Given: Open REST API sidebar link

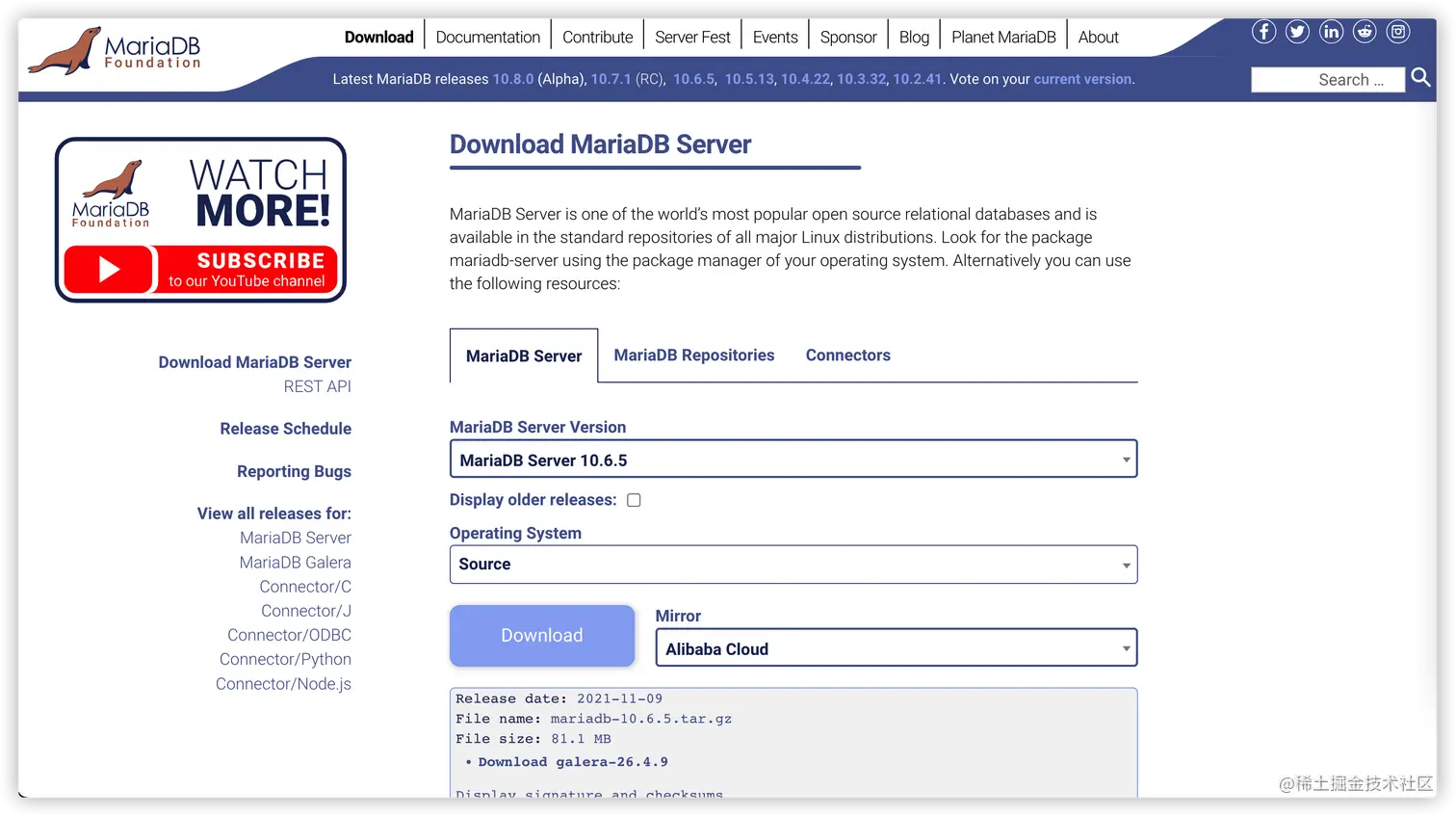Looking at the screenshot, I should point(318,386).
